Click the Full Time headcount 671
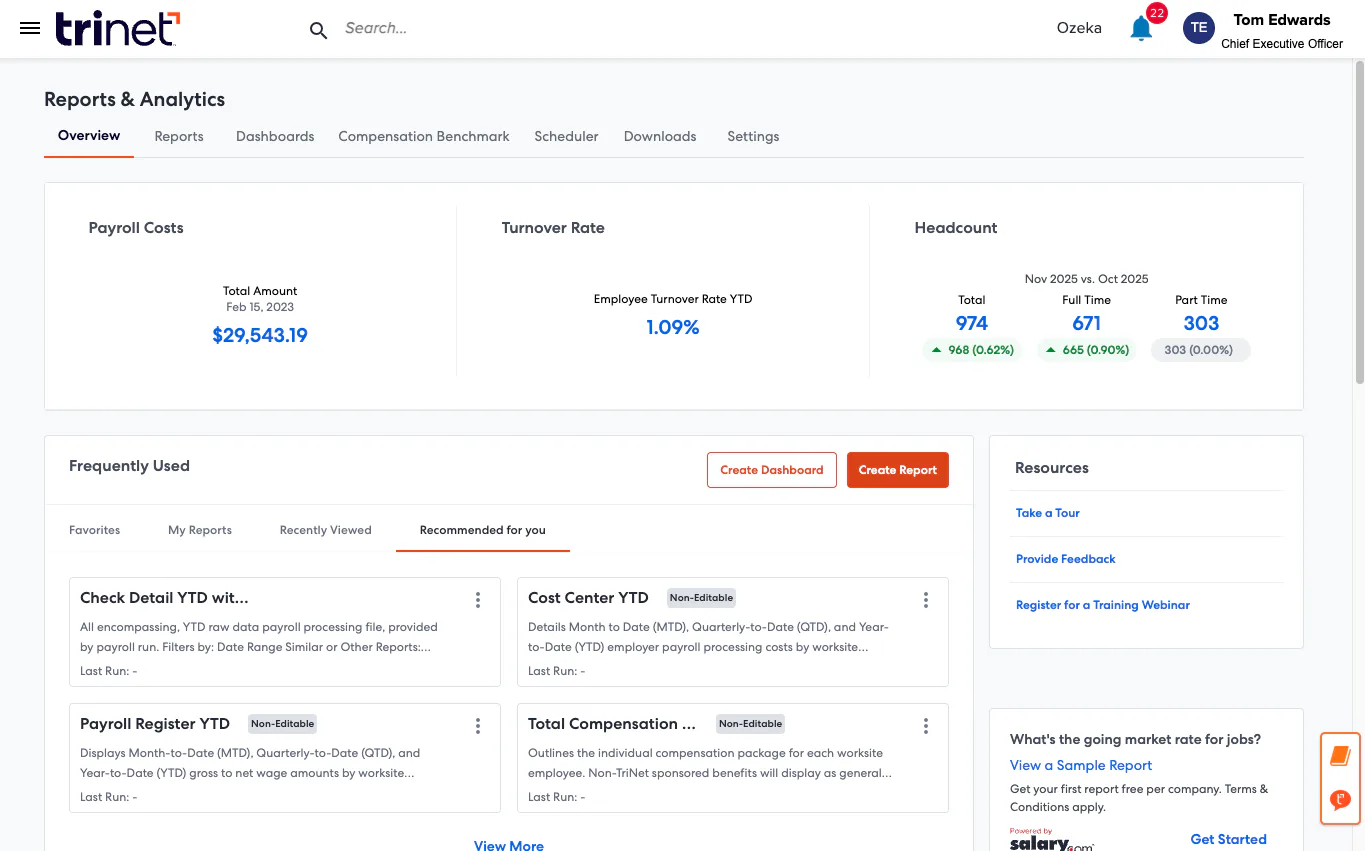This screenshot has width=1365, height=851. (x=1087, y=323)
